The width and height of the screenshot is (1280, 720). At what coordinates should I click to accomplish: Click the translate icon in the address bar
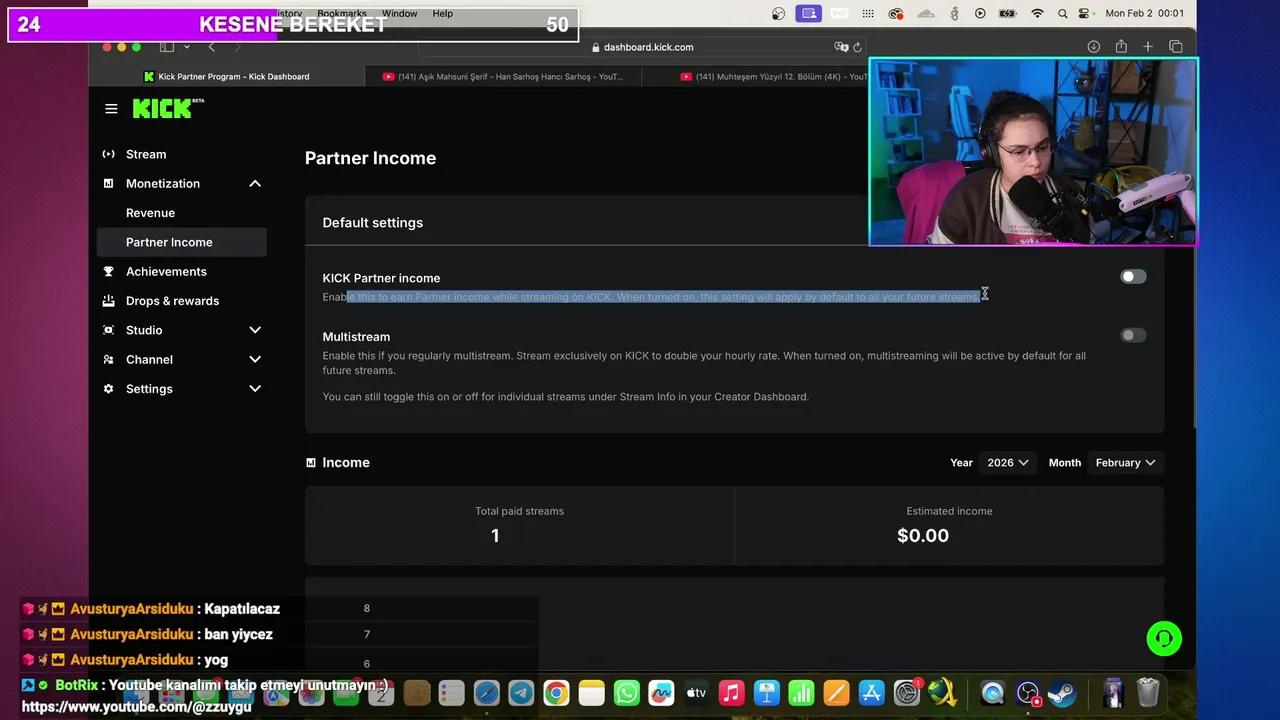(841, 47)
